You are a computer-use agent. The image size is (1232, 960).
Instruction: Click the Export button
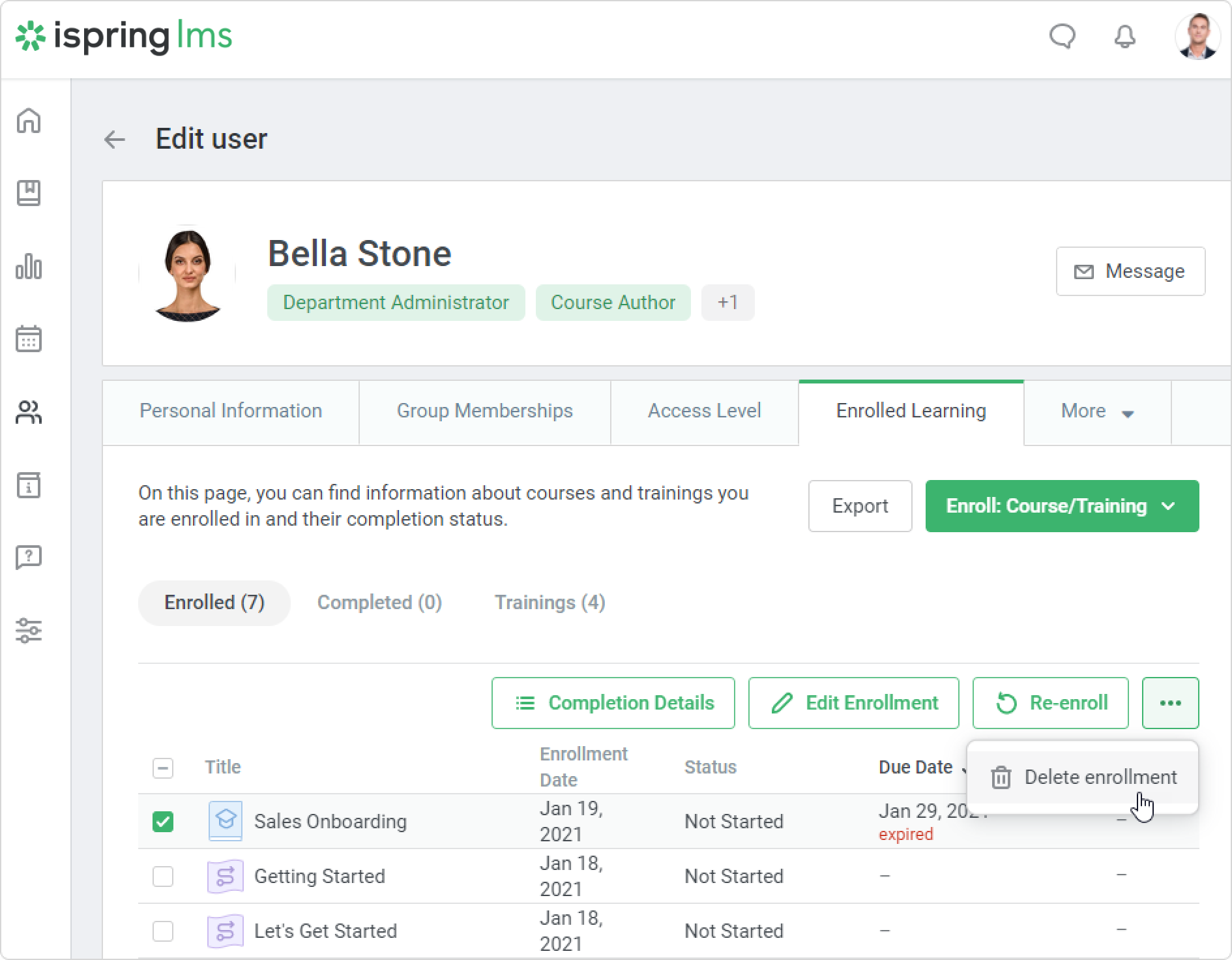pyautogui.click(x=860, y=506)
